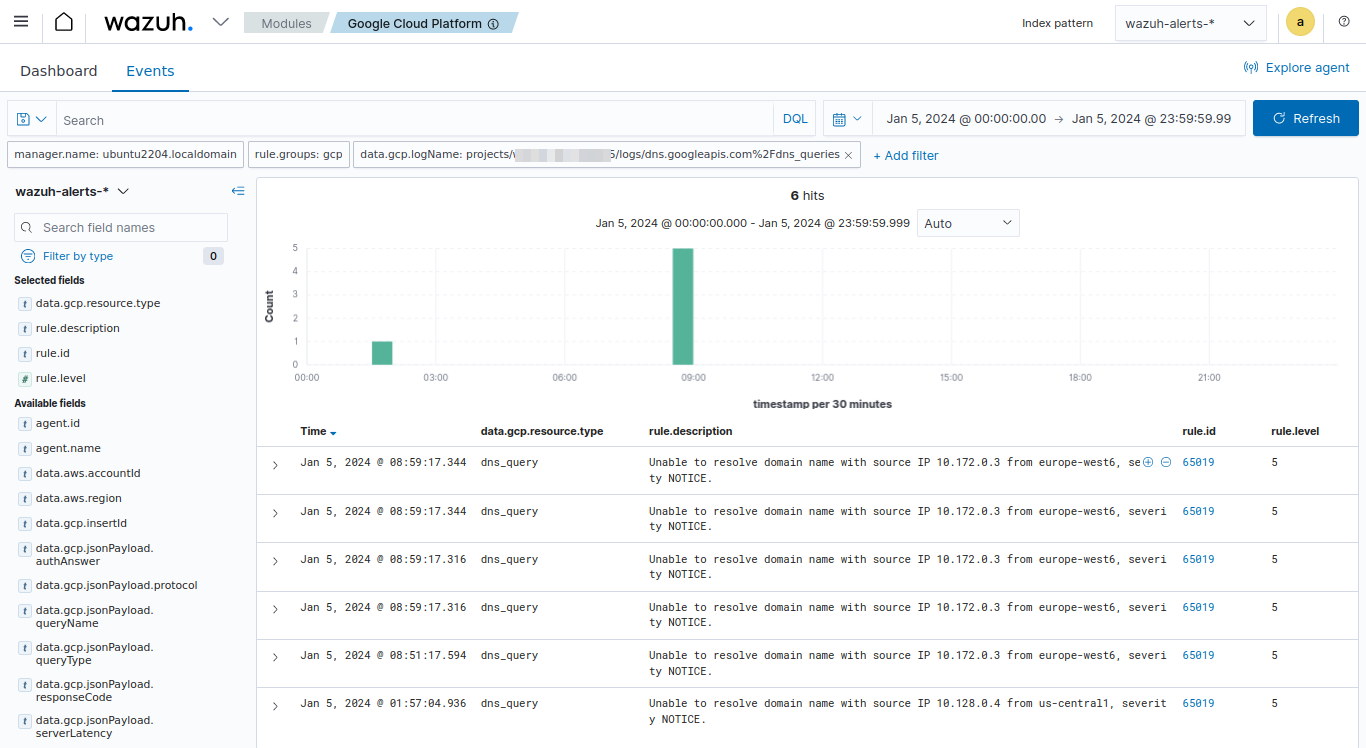This screenshot has width=1366, height=748.
Task: Open the user avatar menu
Action: click(1300, 22)
